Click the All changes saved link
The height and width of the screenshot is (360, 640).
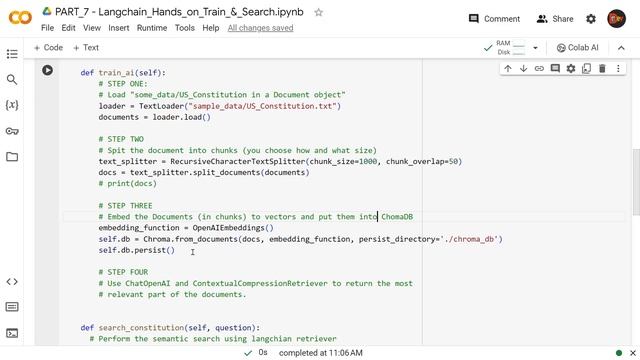pos(260,28)
